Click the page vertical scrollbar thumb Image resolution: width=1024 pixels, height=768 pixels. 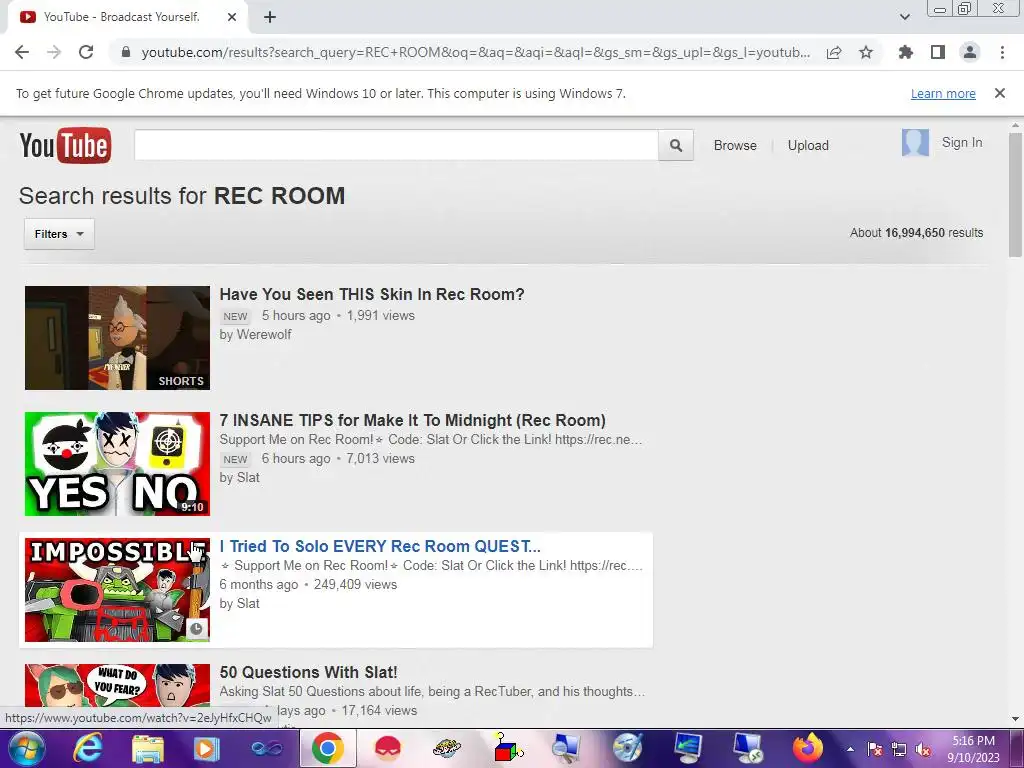point(1015,195)
